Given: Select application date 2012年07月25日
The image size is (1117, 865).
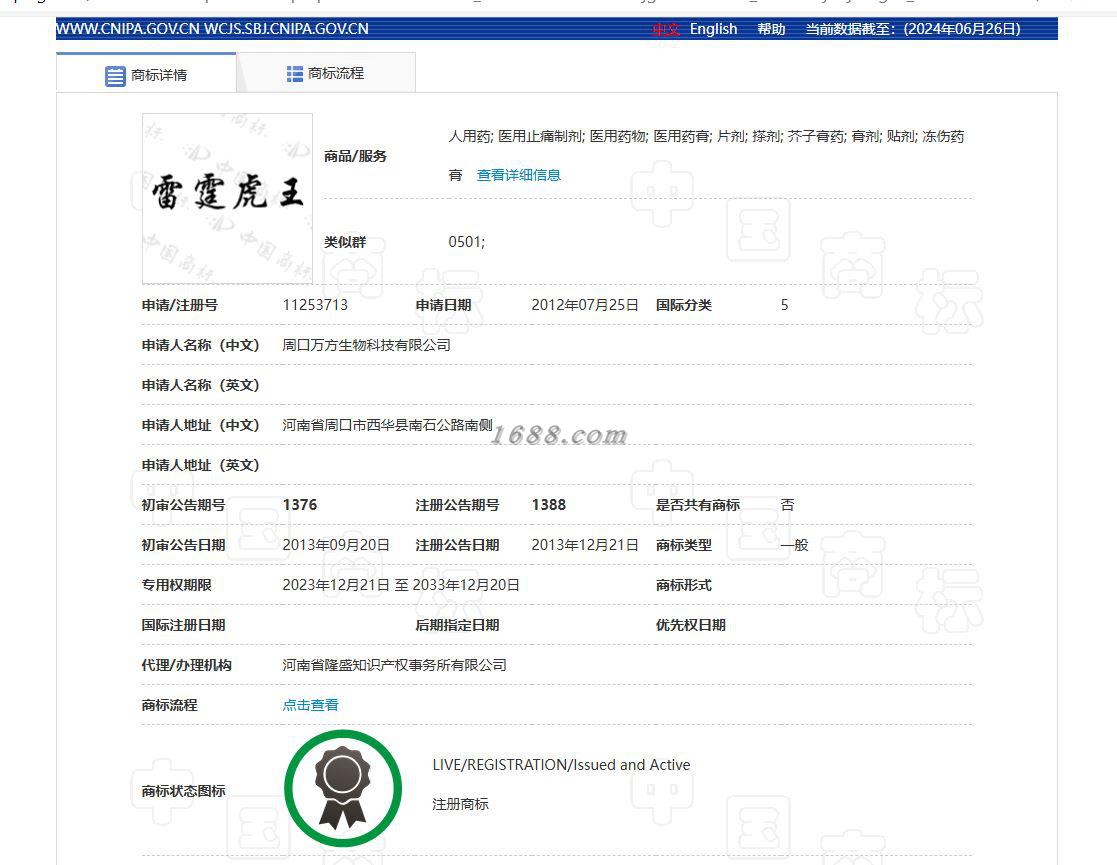Looking at the screenshot, I should click(585, 305).
